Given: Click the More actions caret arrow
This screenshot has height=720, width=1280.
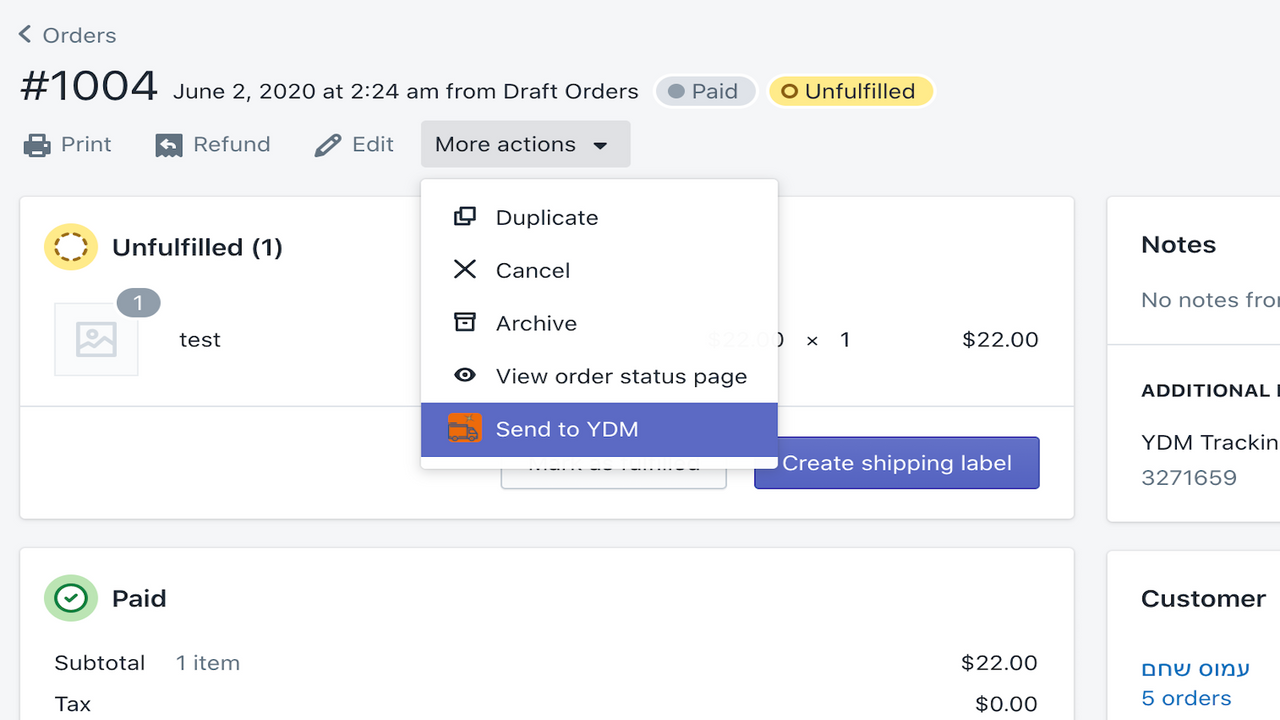Looking at the screenshot, I should click(600, 146).
